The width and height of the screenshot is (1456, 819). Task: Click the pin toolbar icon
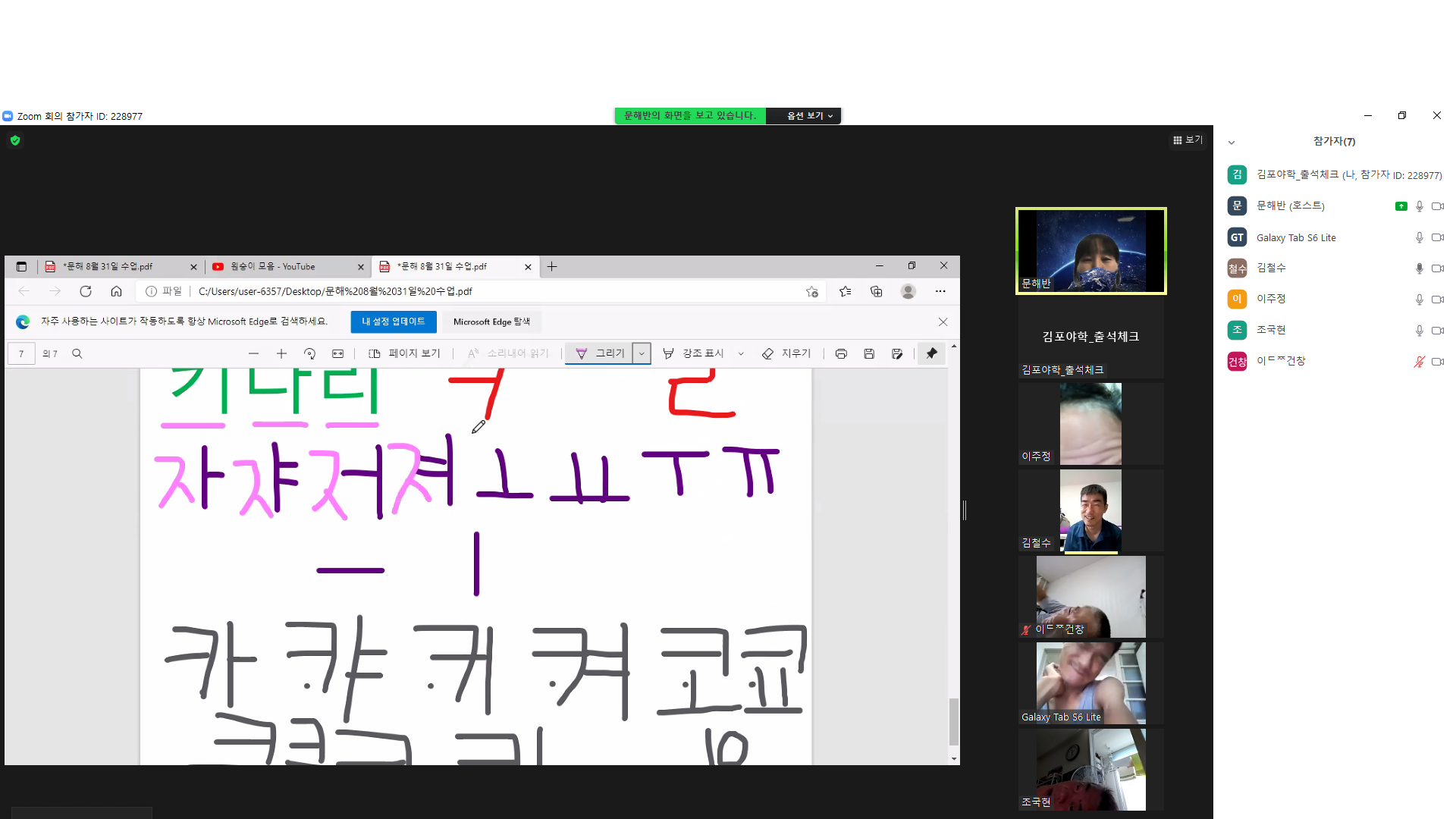pos(931,353)
